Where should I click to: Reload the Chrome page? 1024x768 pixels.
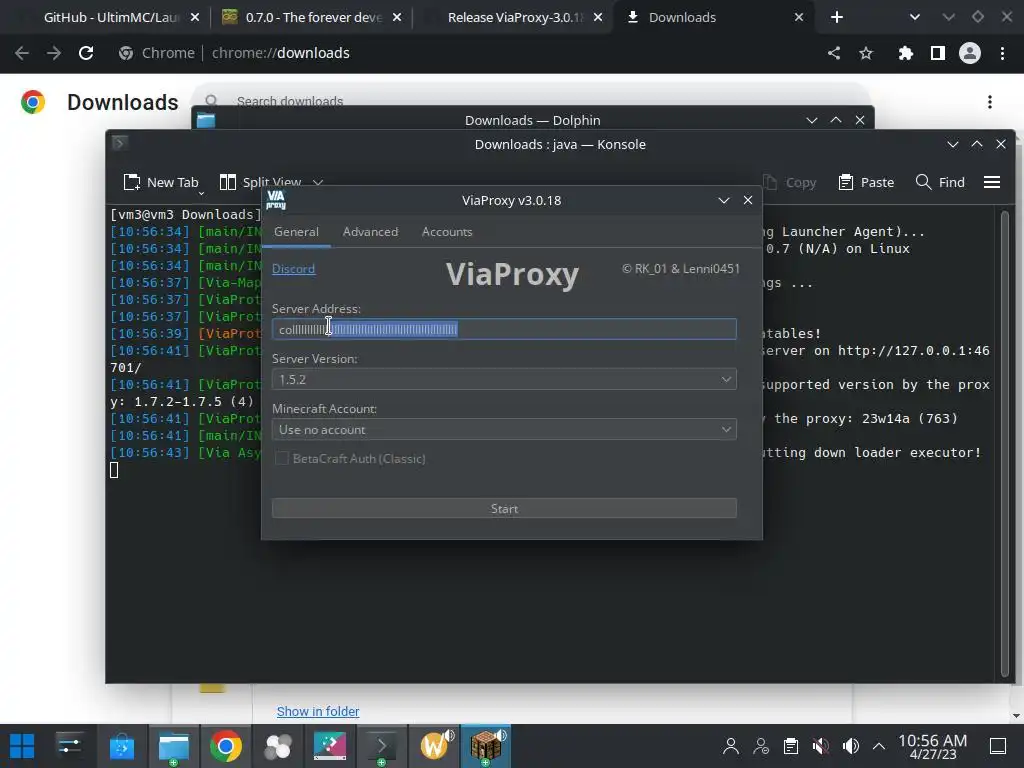86,53
